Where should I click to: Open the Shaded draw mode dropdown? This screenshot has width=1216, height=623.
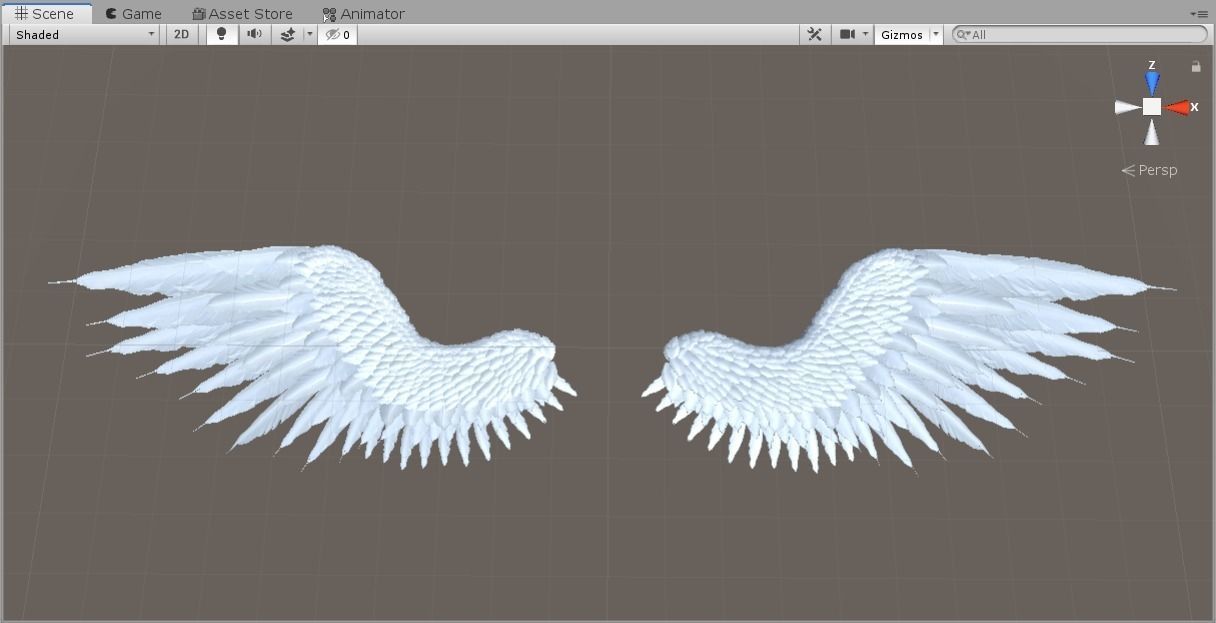[84, 34]
